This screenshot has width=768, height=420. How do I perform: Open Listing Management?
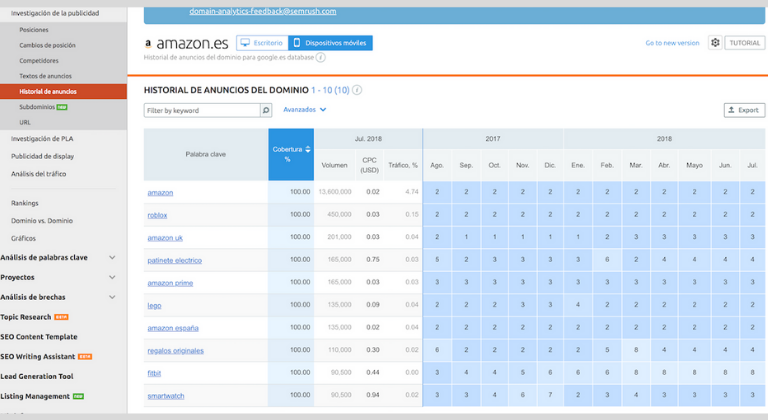point(35,396)
